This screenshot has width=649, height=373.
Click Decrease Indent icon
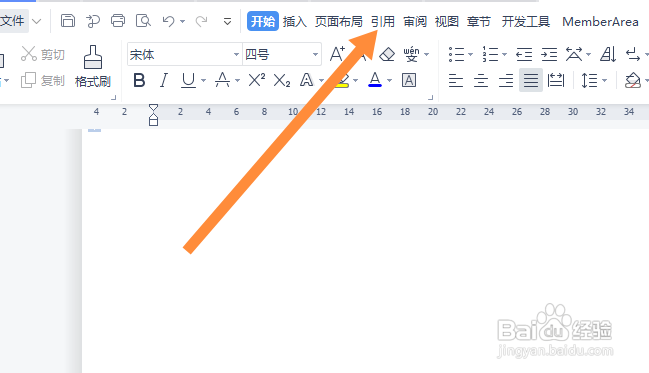524,54
